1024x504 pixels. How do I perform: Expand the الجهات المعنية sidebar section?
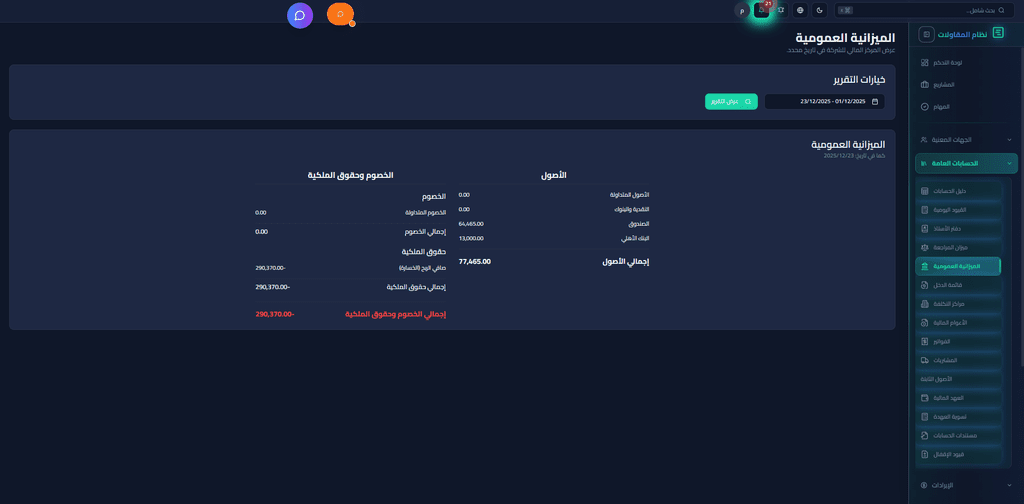pos(966,140)
